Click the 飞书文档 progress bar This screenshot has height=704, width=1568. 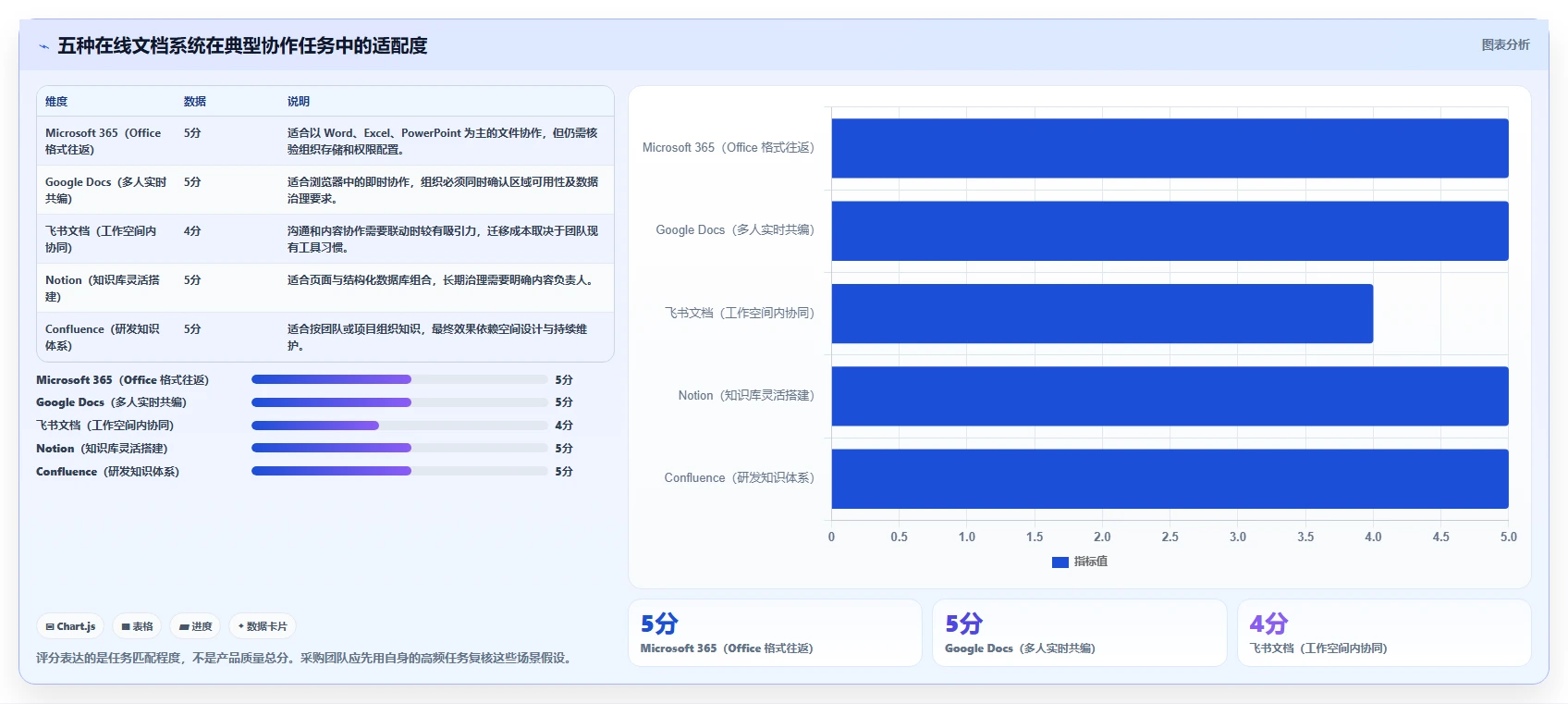tap(399, 426)
